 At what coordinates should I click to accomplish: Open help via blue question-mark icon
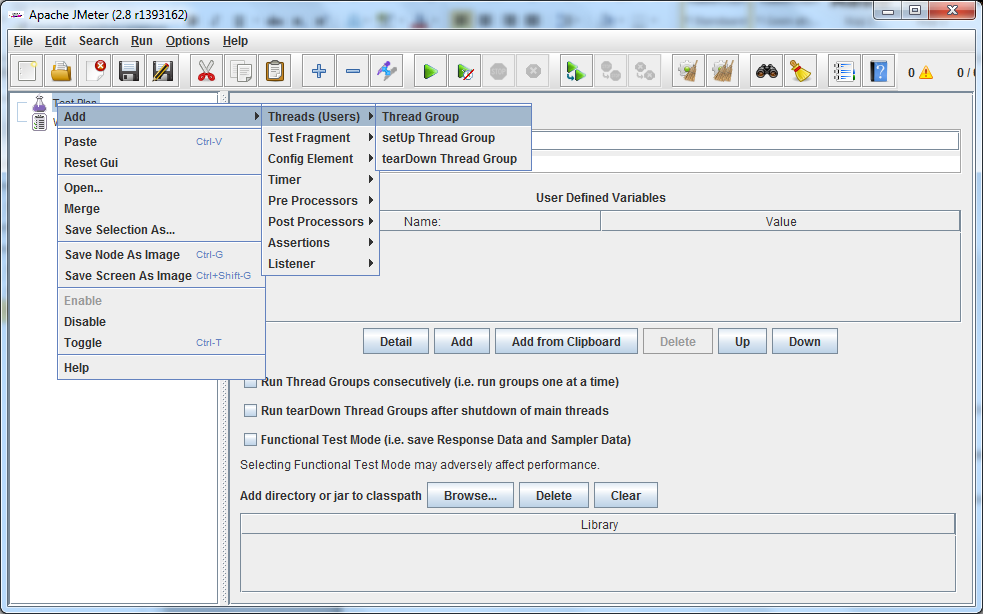(x=878, y=71)
